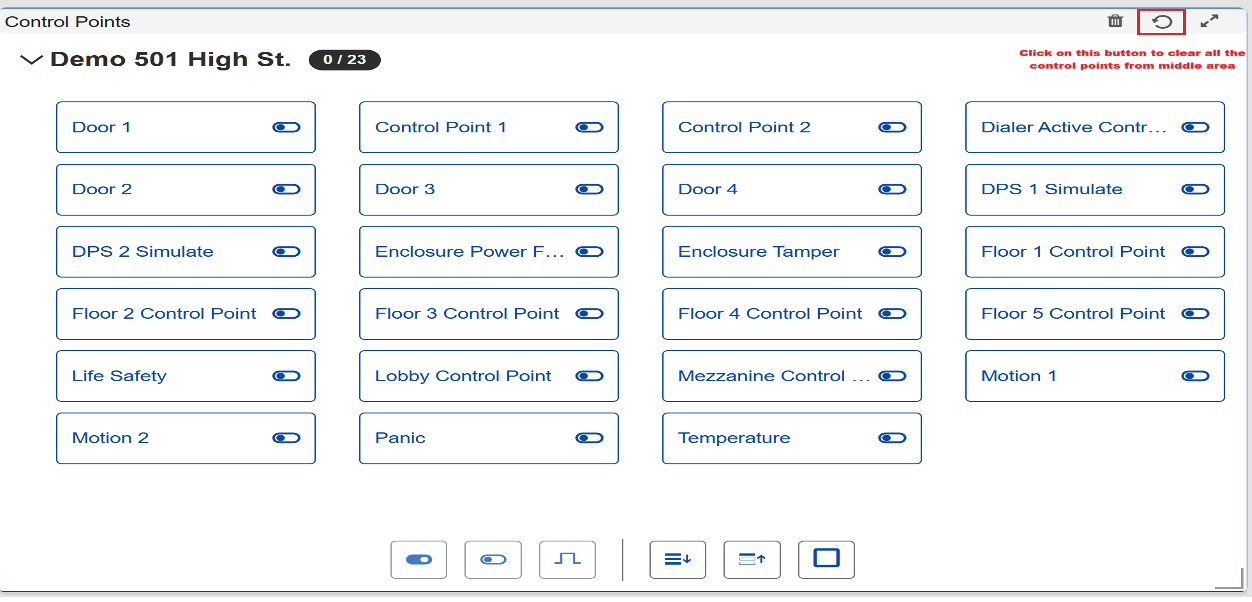Click the outlined toggle-off button in bottom toolbar
Image resolution: width=1252 pixels, height=602 pixels.
tap(493, 560)
